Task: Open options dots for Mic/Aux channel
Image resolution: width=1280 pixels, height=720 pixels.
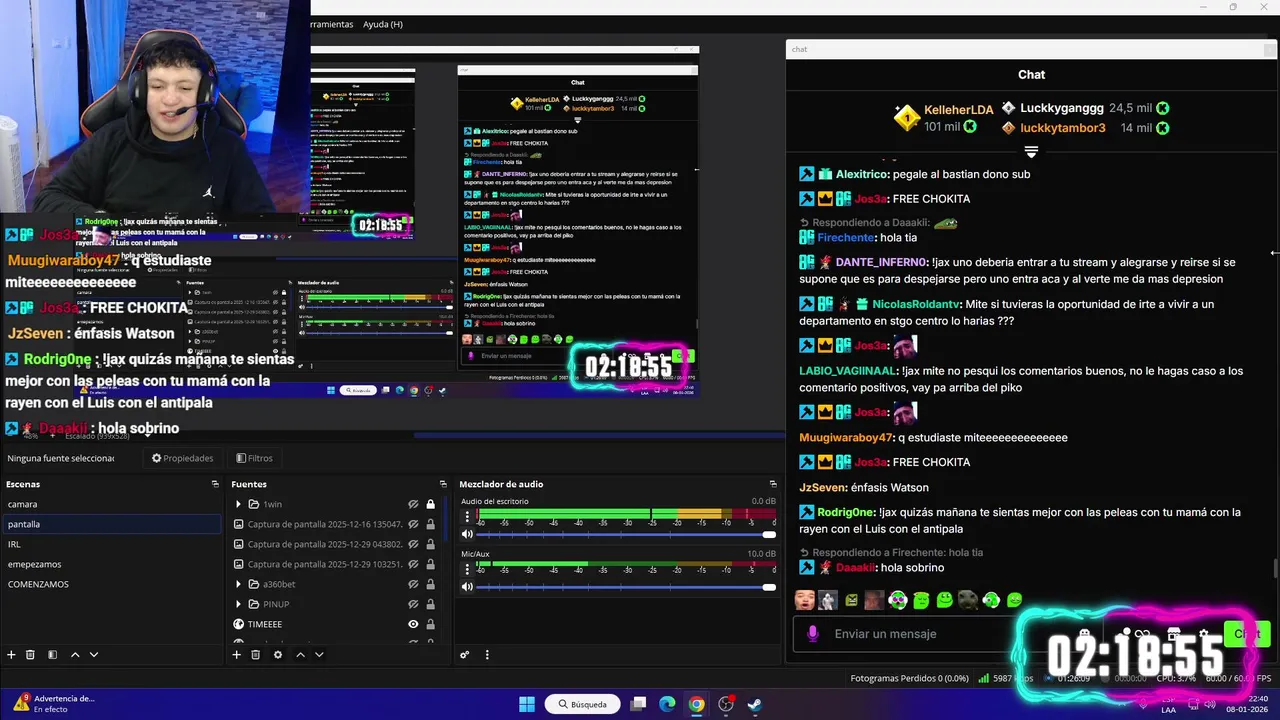Action: 467,570
